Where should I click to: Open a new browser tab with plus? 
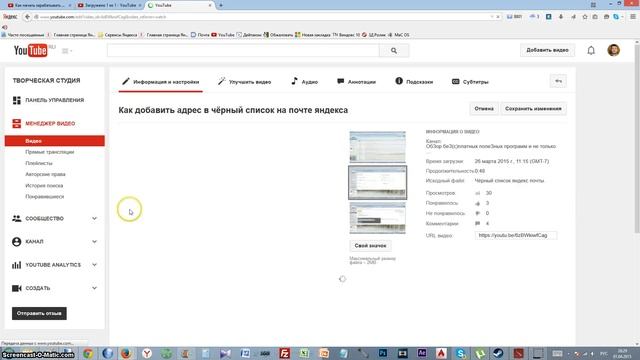pos(221,5)
